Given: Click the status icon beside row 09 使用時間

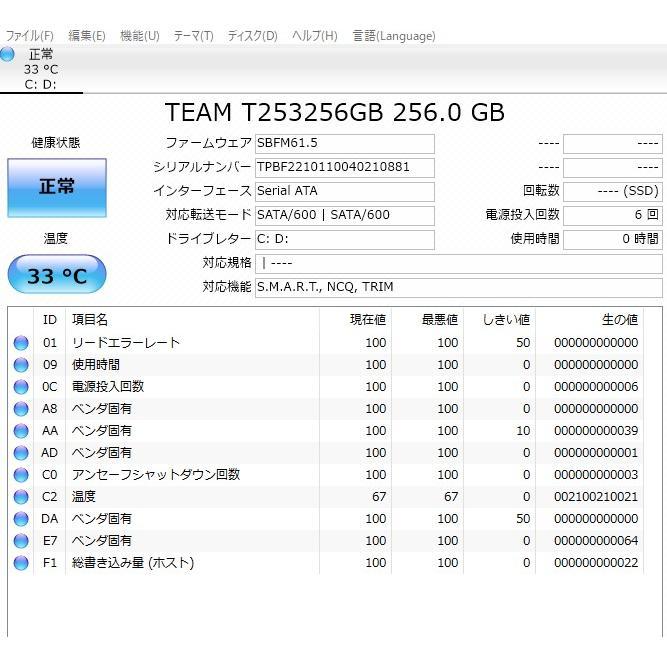Looking at the screenshot, I should tap(21, 365).
